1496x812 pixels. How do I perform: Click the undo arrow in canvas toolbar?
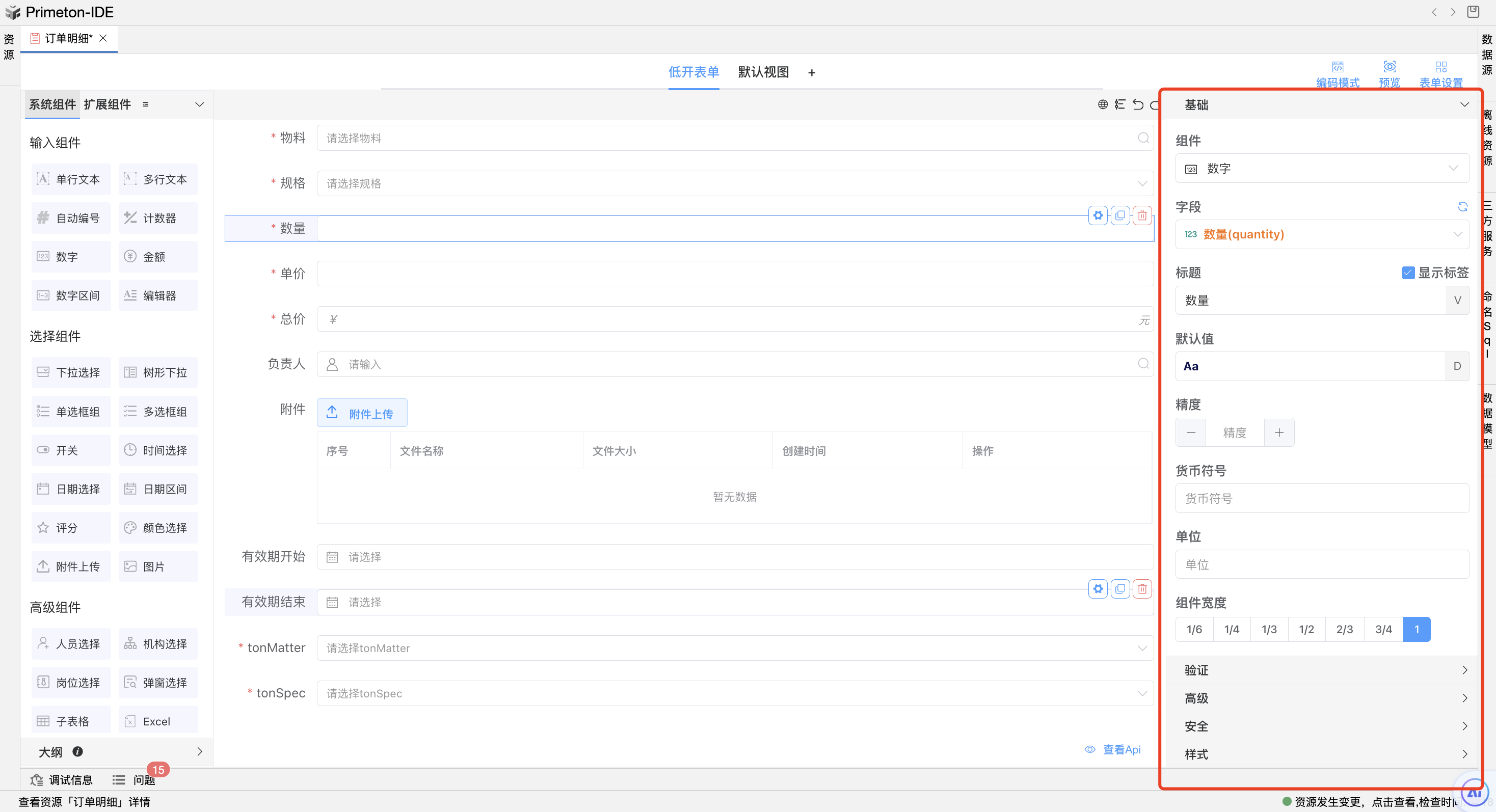(x=1138, y=104)
